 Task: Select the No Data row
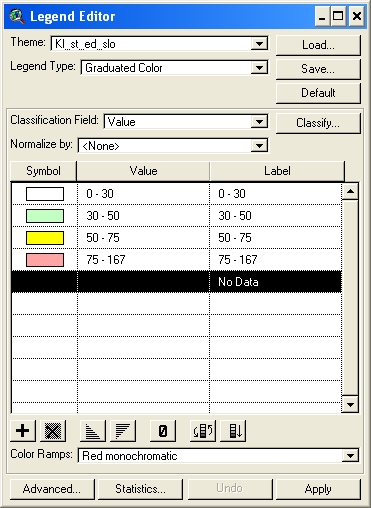coord(176,282)
